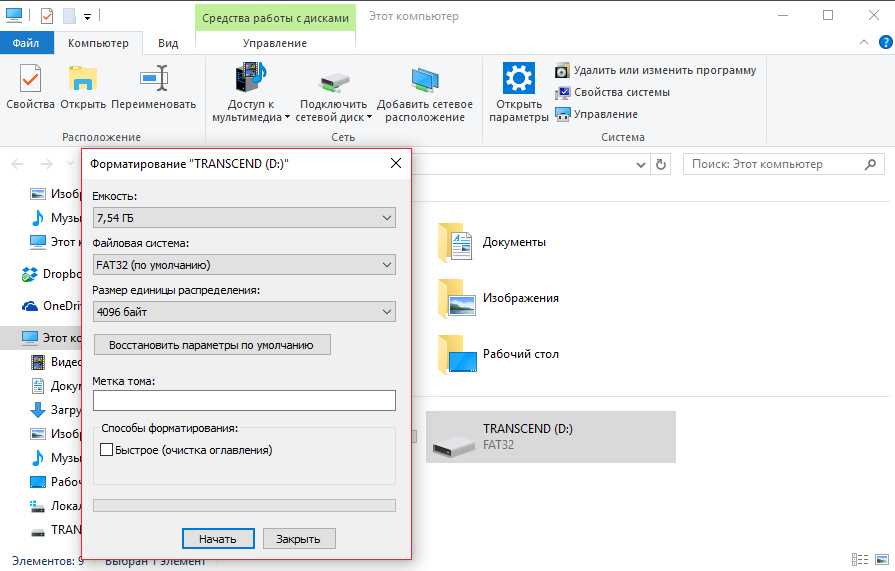
Task: Open File system FAT32 dropdown
Action: pyautogui.click(x=244, y=265)
